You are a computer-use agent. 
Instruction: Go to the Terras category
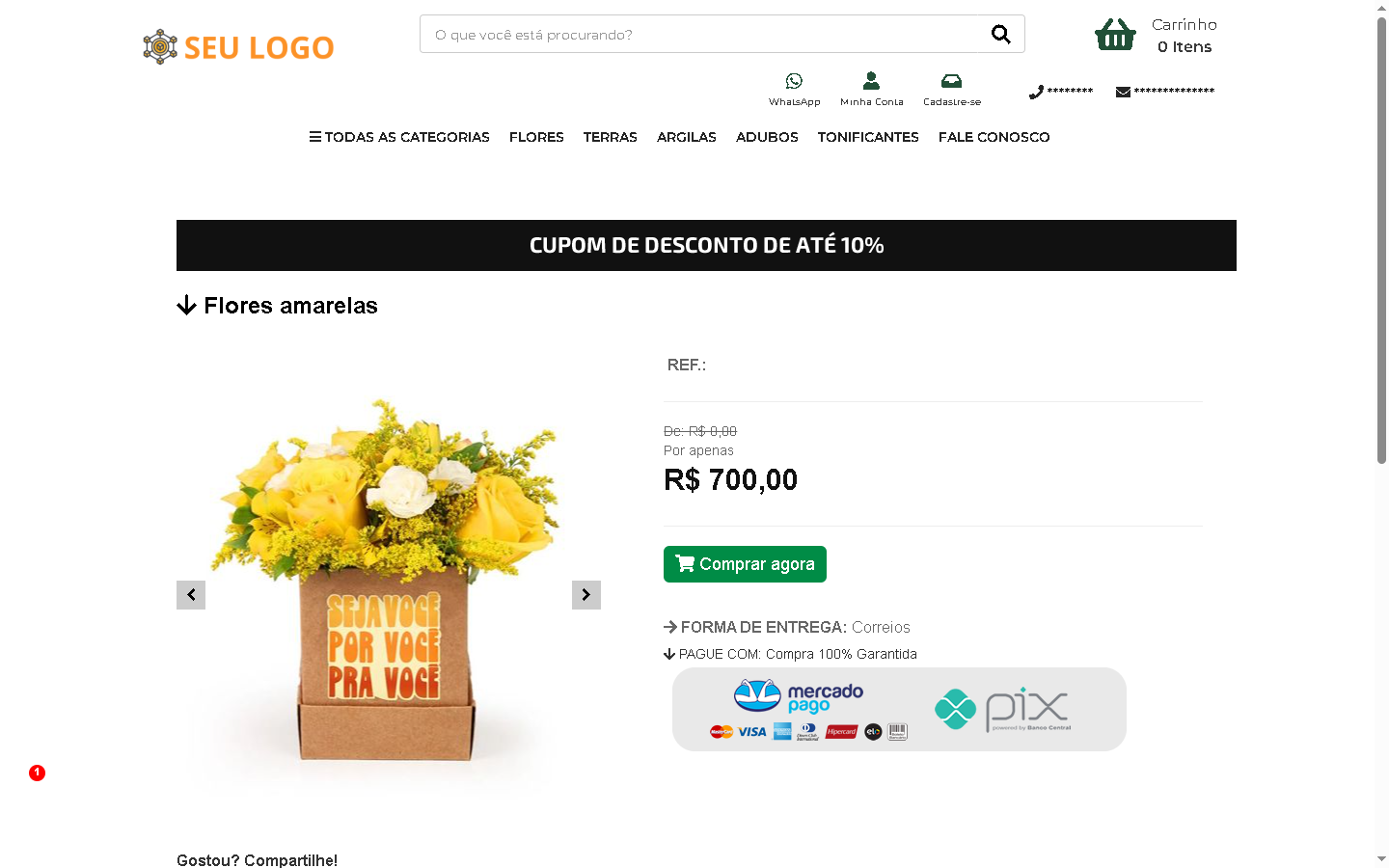[x=610, y=137]
